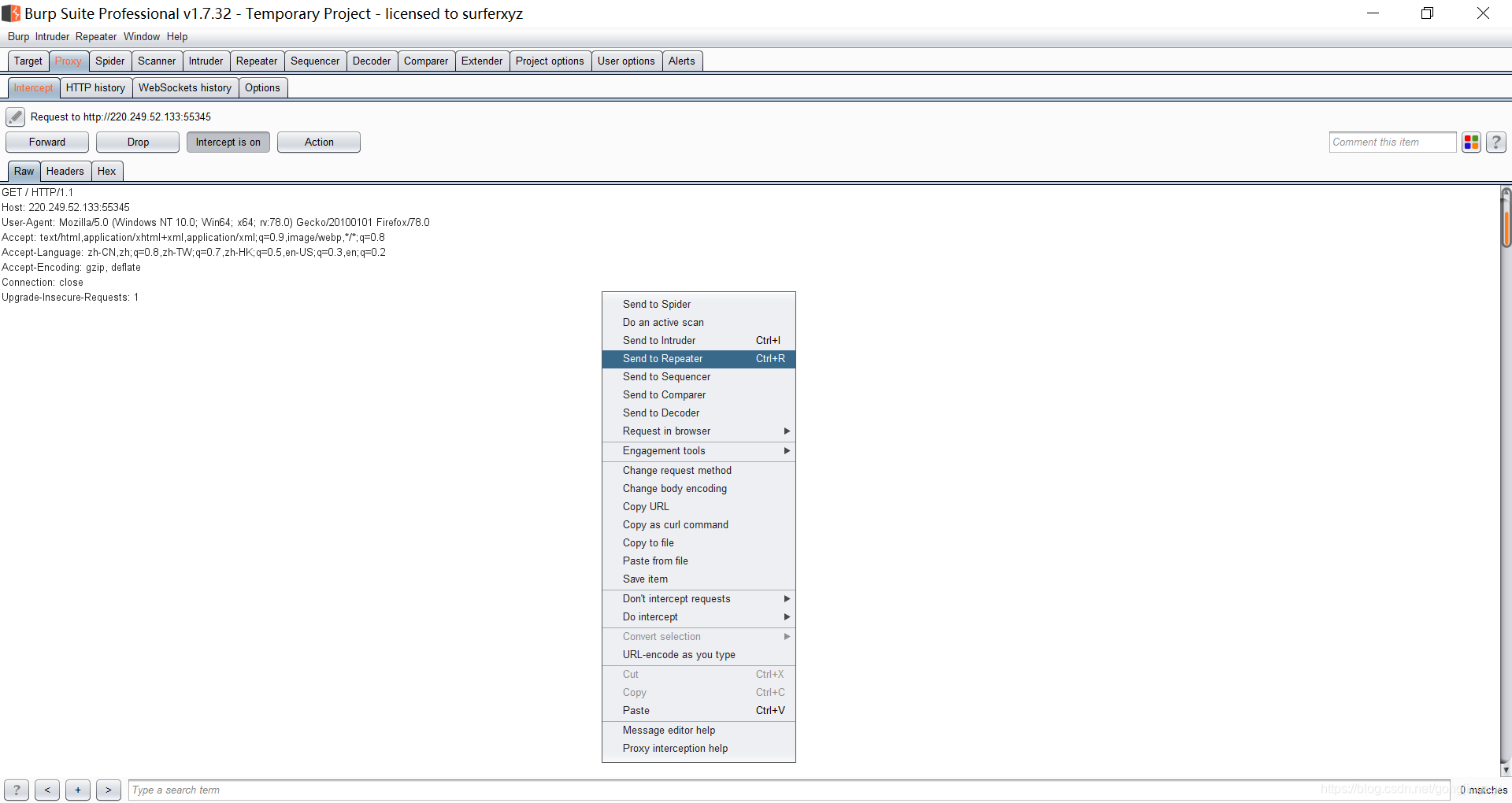Switch to HTTP history sub-tab
The image size is (1512, 803).
click(95, 88)
